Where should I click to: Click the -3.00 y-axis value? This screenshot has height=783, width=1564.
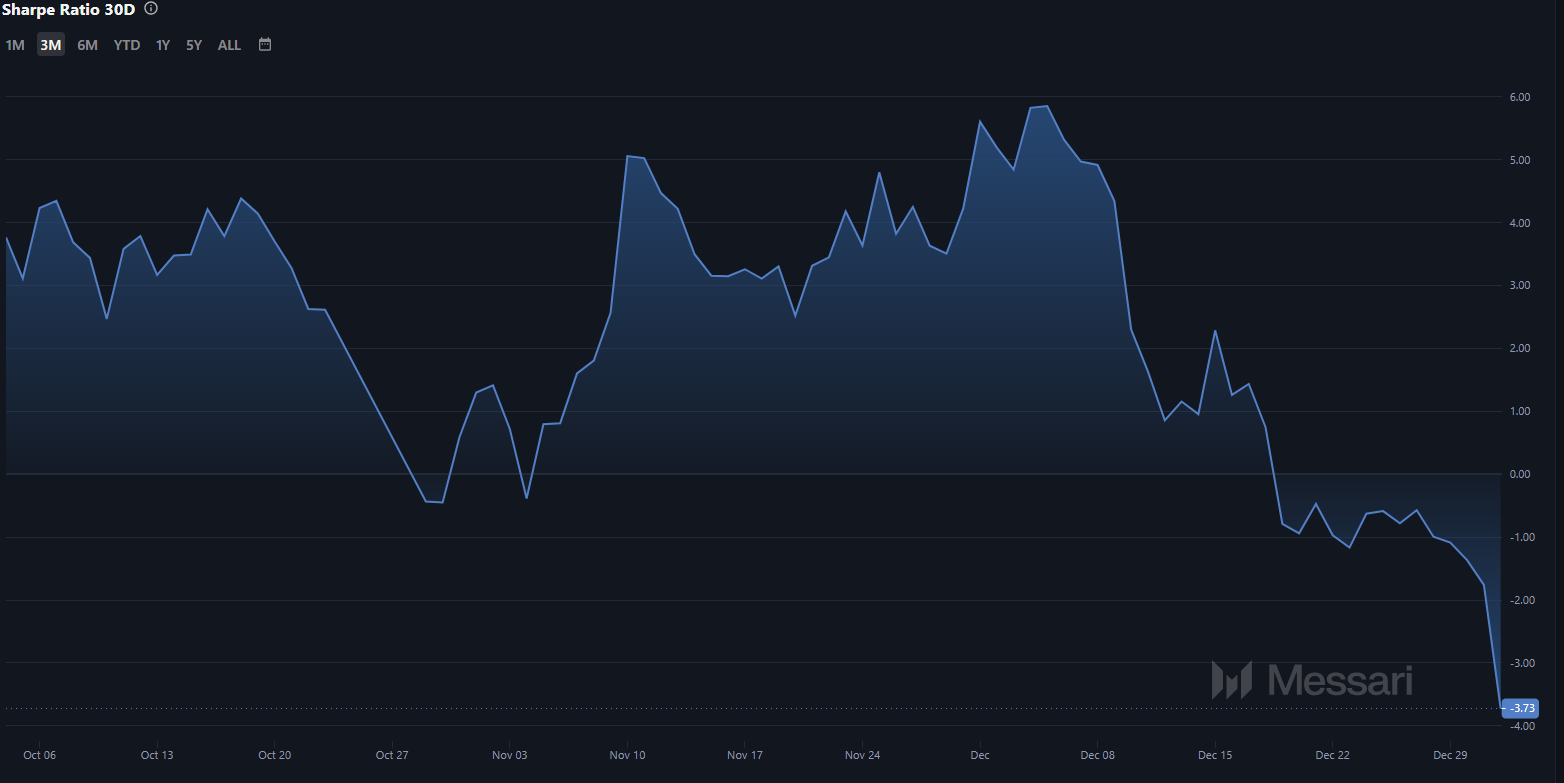pyautogui.click(x=1521, y=663)
